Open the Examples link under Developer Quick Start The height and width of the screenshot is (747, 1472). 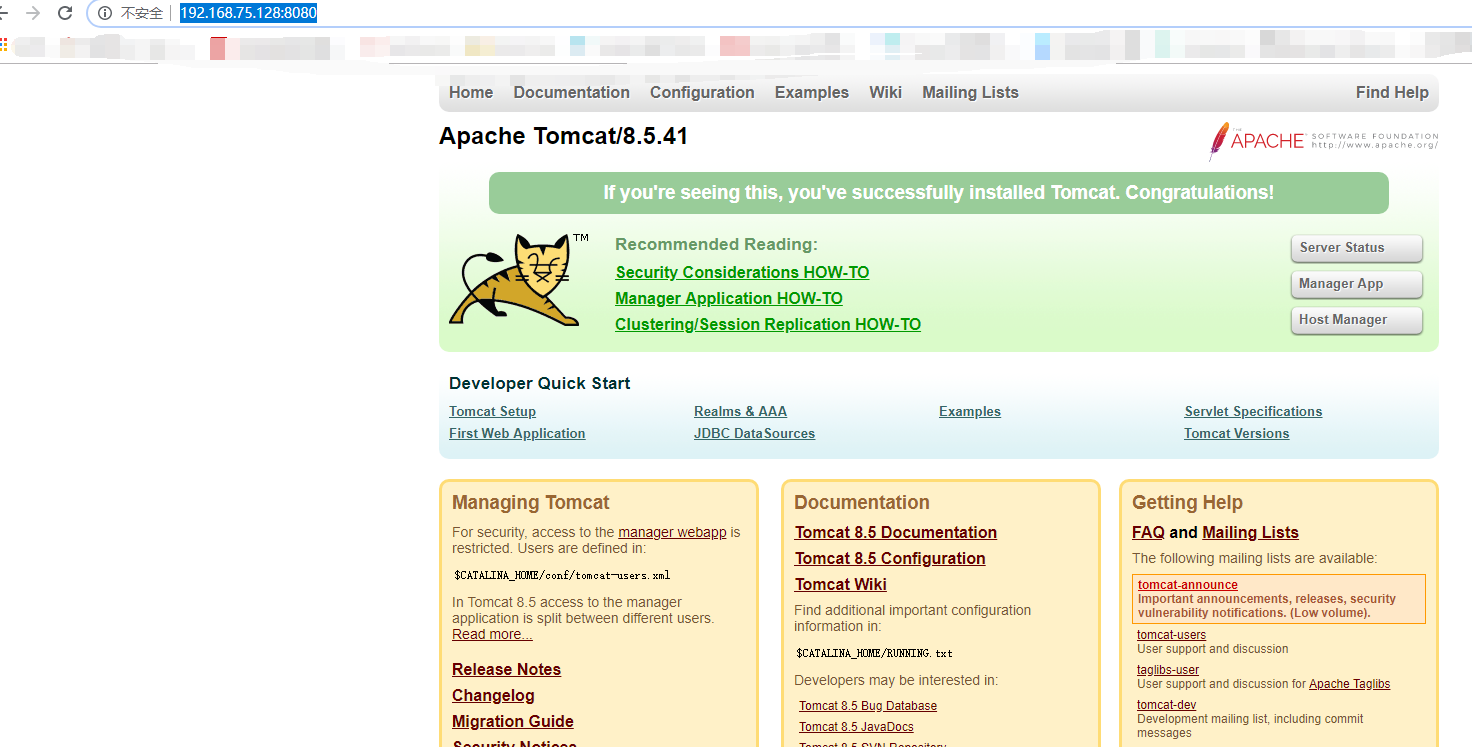[970, 411]
